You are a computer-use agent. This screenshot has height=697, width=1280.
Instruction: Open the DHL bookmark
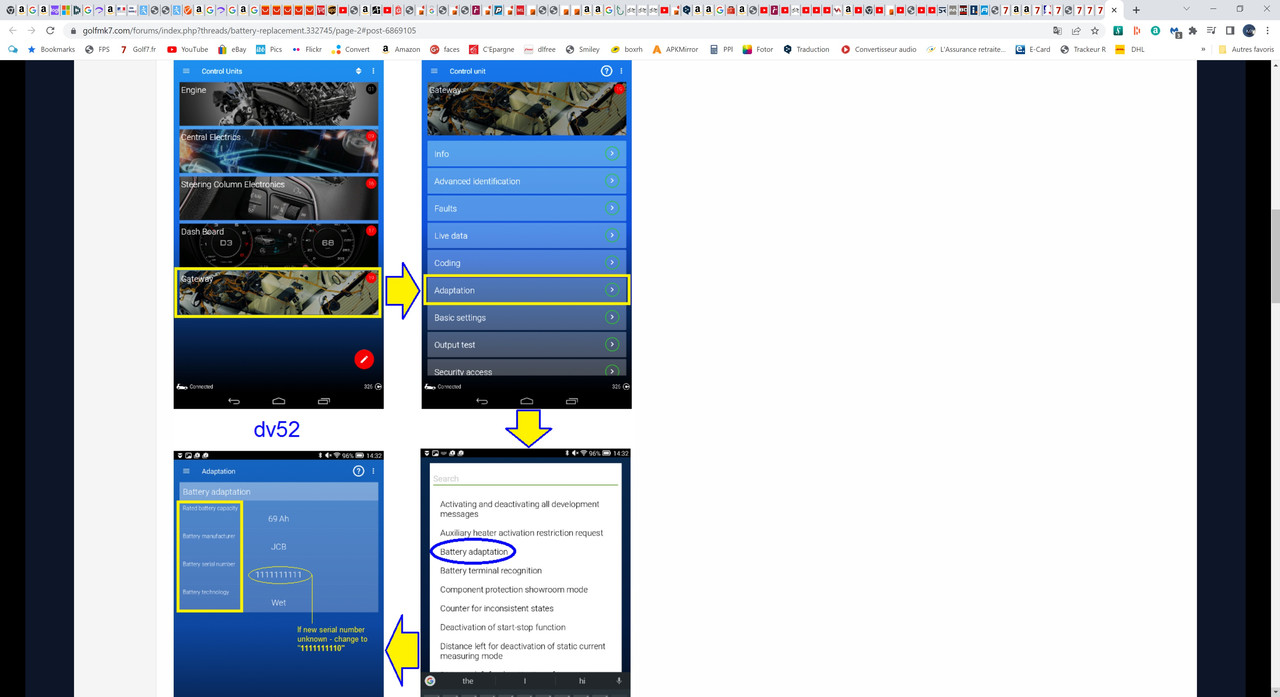pos(1130,49)
